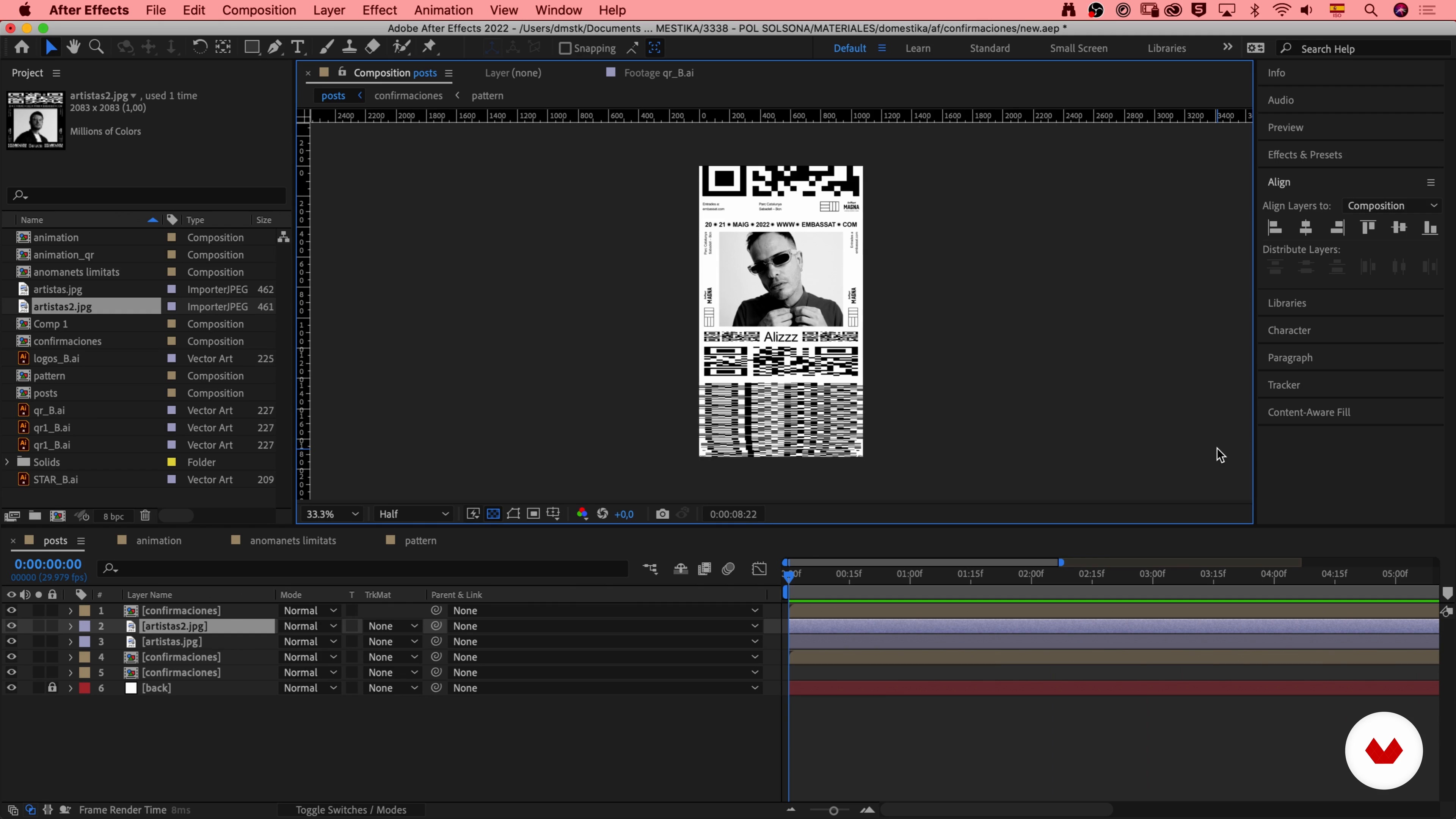Select the Puppet Pin tool
The height and width of the screenshot is (819, 1456).
click(x=430, y=47)
